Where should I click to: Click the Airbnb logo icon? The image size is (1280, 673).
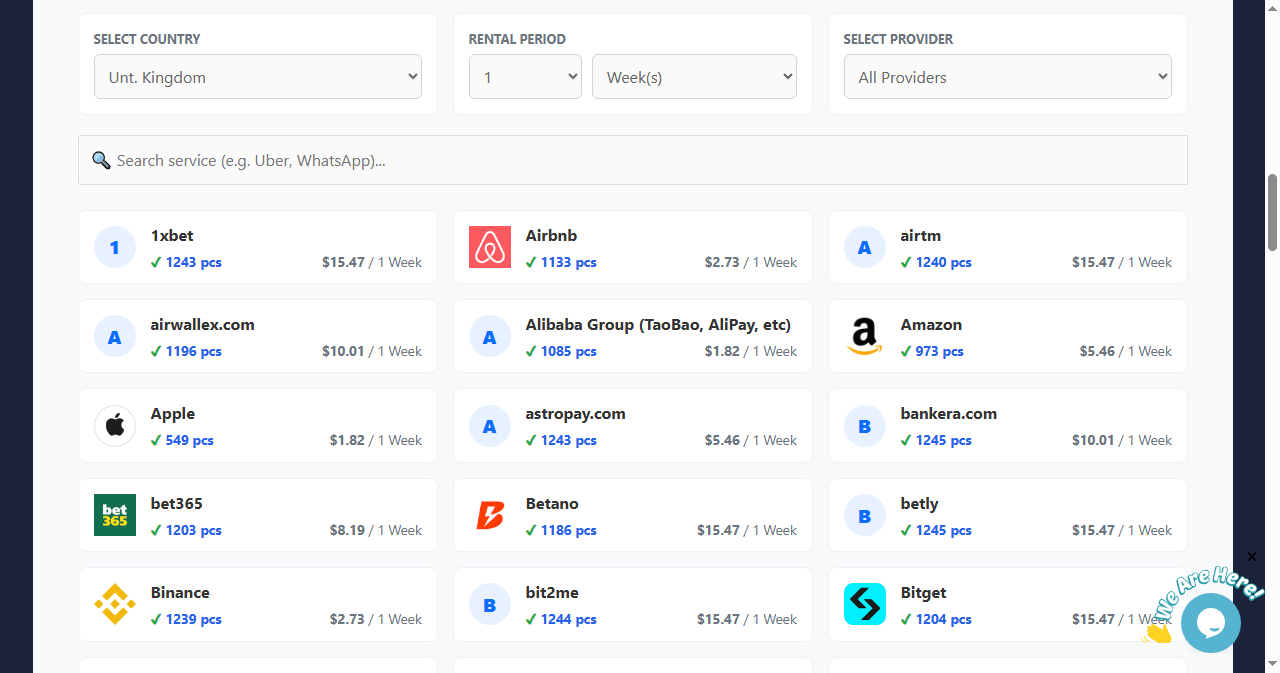pyautogui.click(x=490, y=247)
